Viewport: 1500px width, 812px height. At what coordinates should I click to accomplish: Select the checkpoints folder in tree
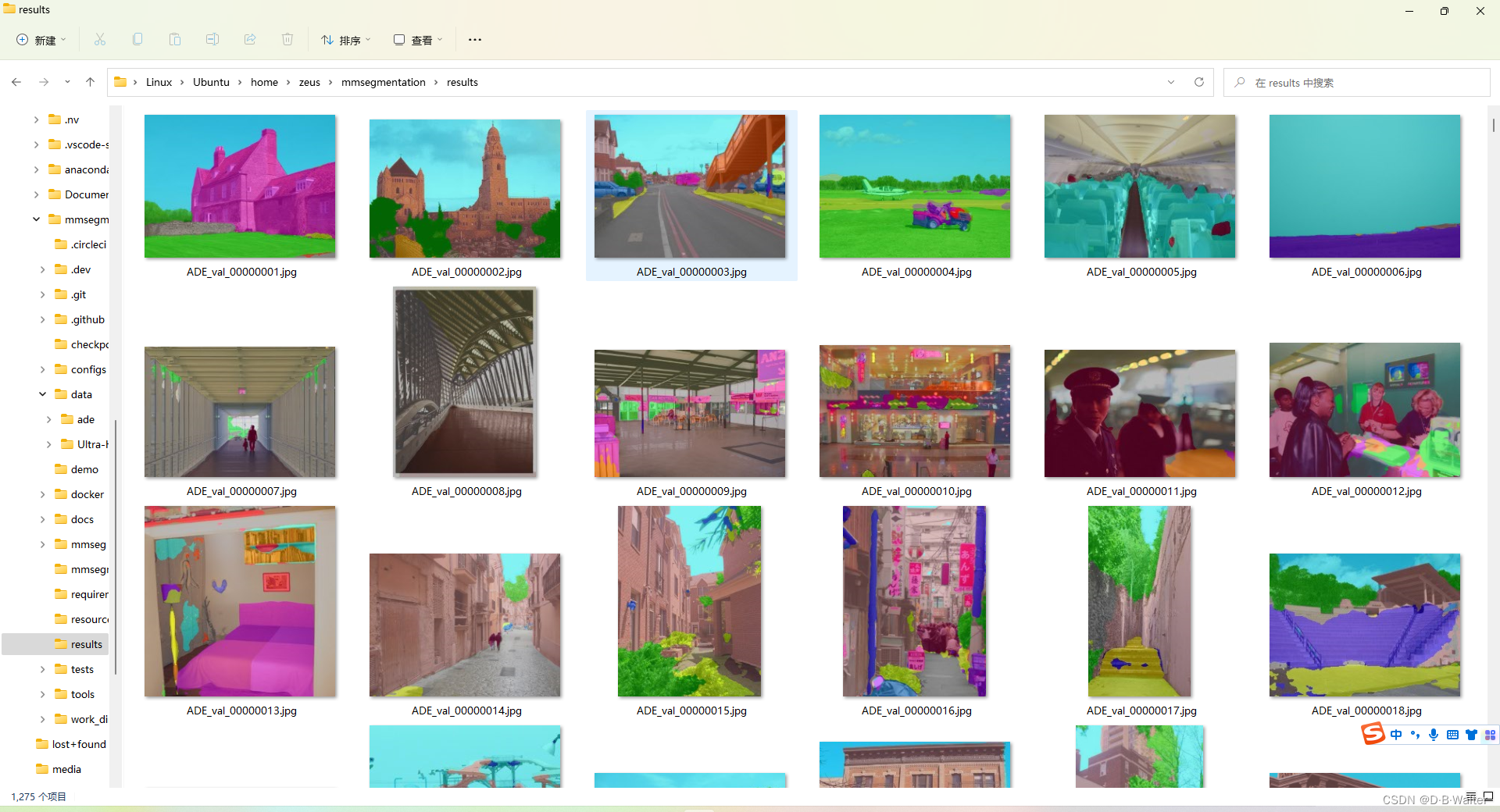click(x=81, y=344)
